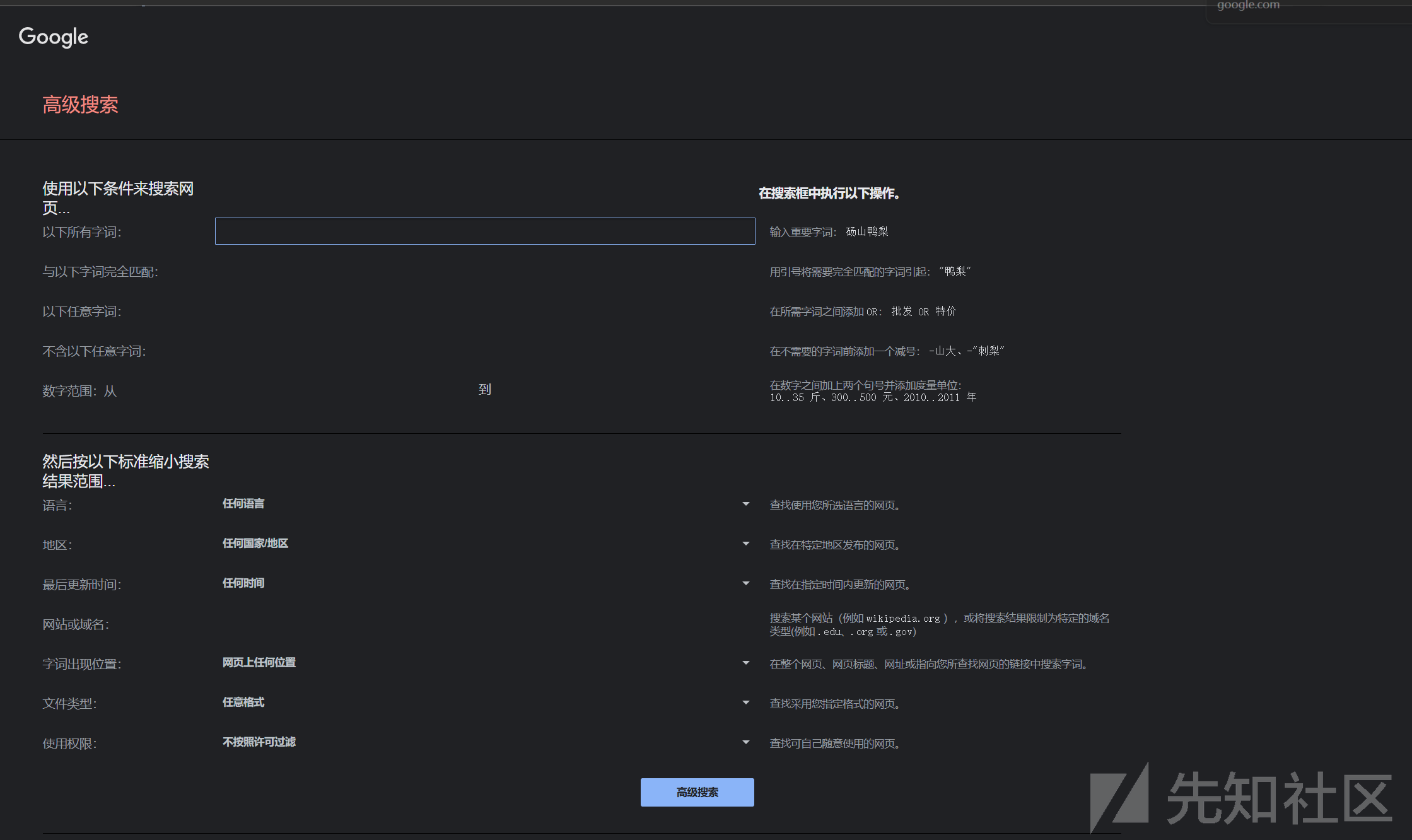Viewport: 1412px width, 840px height.
Task: Open the 最后更新时间 dropdown showing 任何时间
Action: [x=486, y=583]
